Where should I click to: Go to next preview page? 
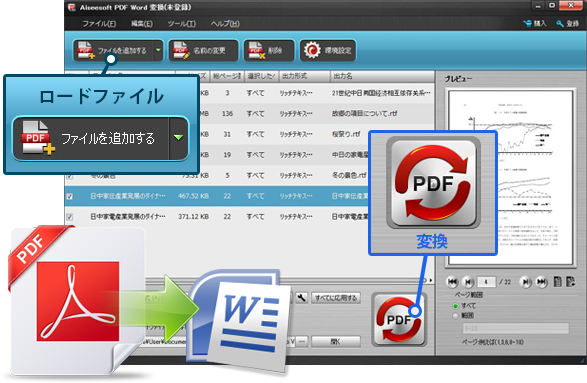[x=526, y=282]
